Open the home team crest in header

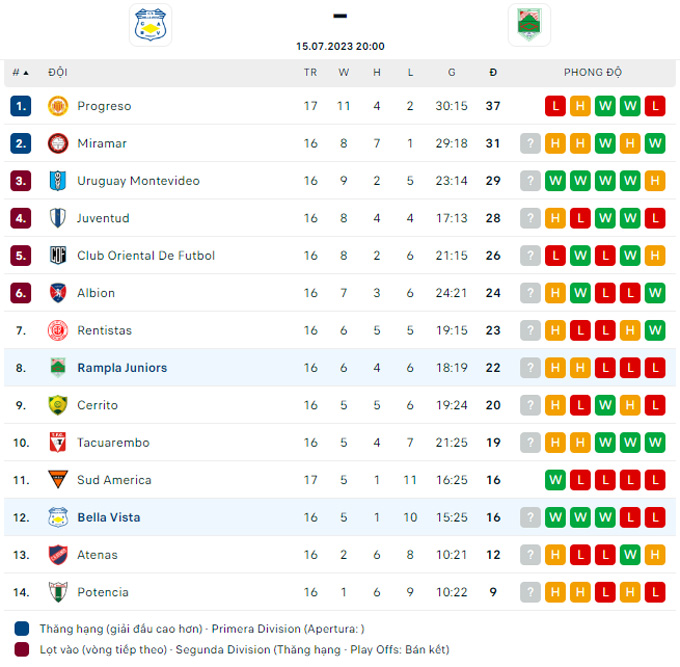(x=151, y=25)
